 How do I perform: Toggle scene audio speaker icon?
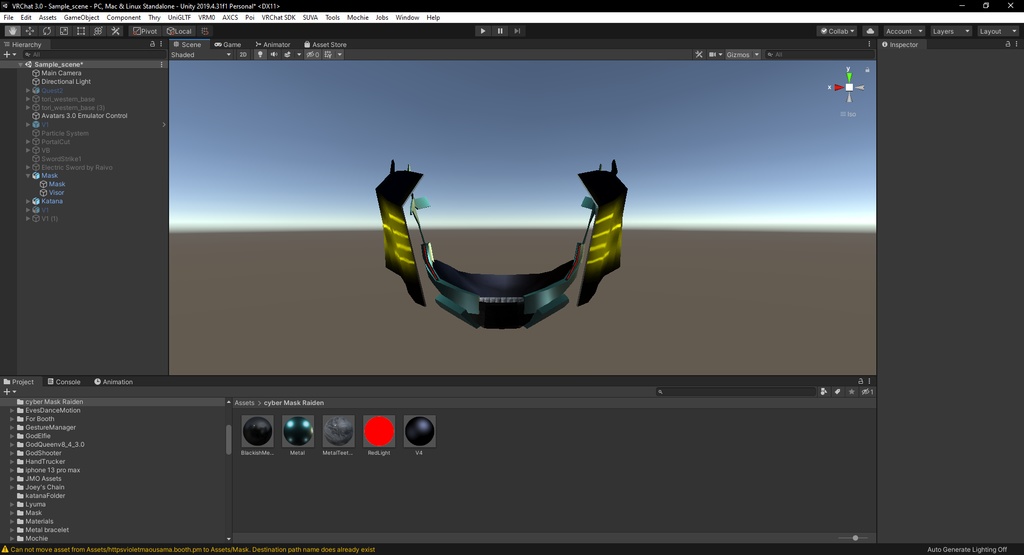tap(274, 55)
